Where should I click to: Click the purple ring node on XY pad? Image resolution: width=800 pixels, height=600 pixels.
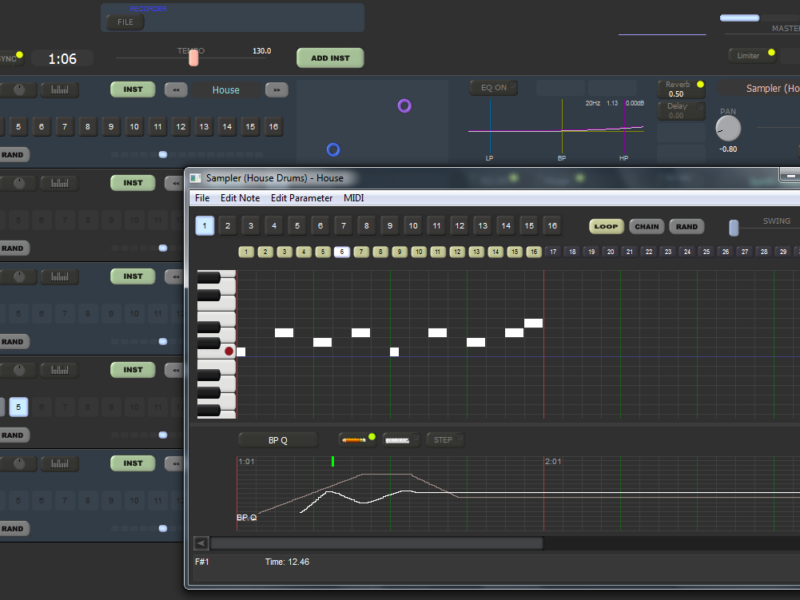404,105
